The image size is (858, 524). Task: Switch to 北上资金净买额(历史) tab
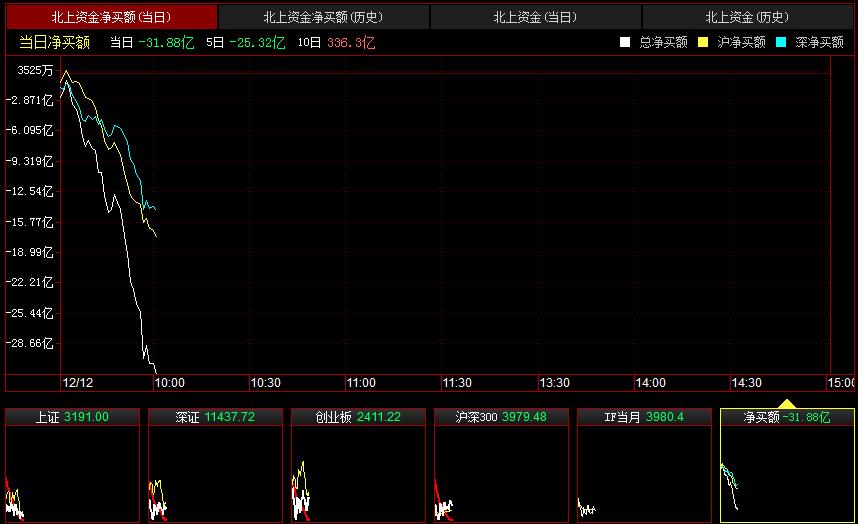pyautogui.click(x=323, y=17)
